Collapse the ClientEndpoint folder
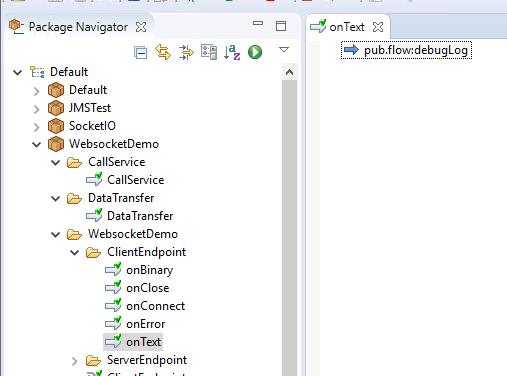This screenshot has height=376, width=507. [75, 253]
